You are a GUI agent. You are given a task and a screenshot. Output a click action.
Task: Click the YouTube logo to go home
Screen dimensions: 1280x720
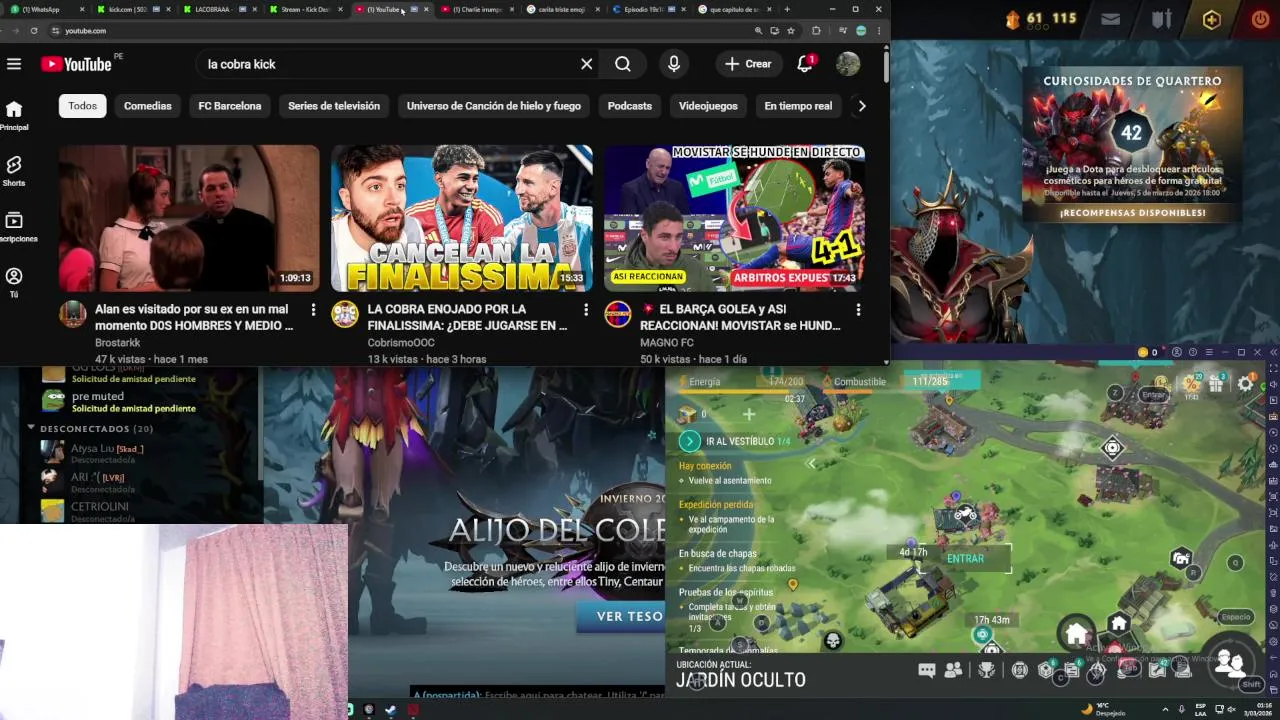[x=76, y=64]
